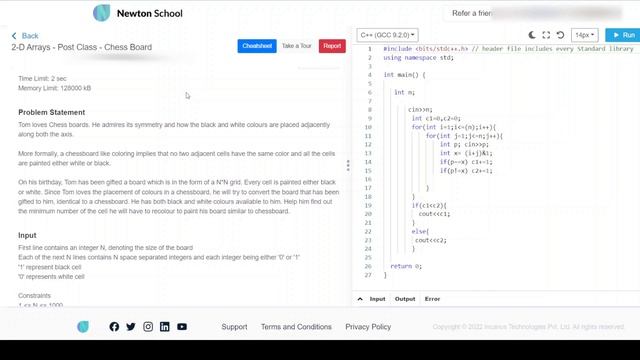
Task: Click the footer Newton School logo
Action: click(83, 327)
